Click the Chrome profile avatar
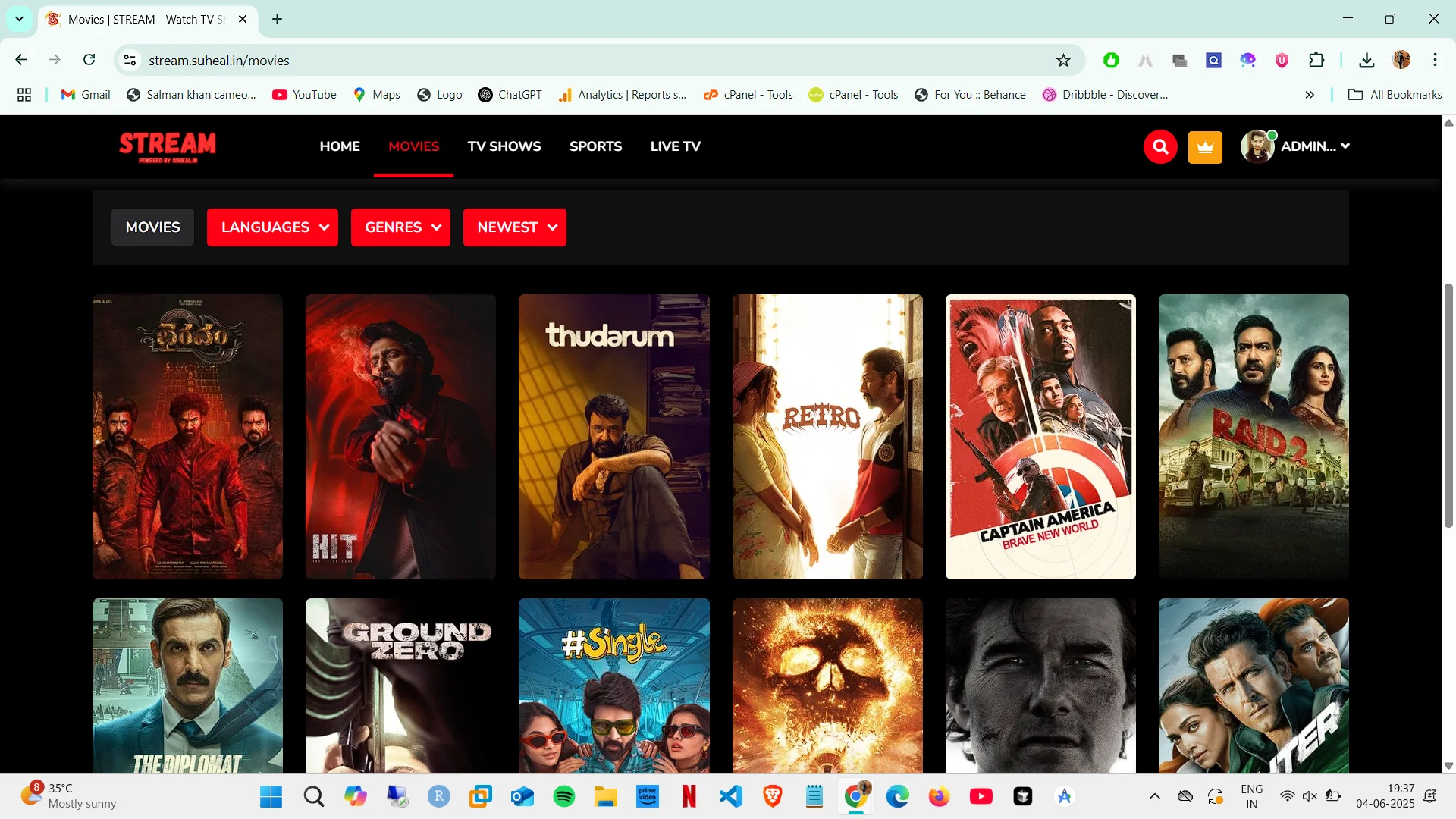Screen dimensions: 1456x819 (1401, 60)
